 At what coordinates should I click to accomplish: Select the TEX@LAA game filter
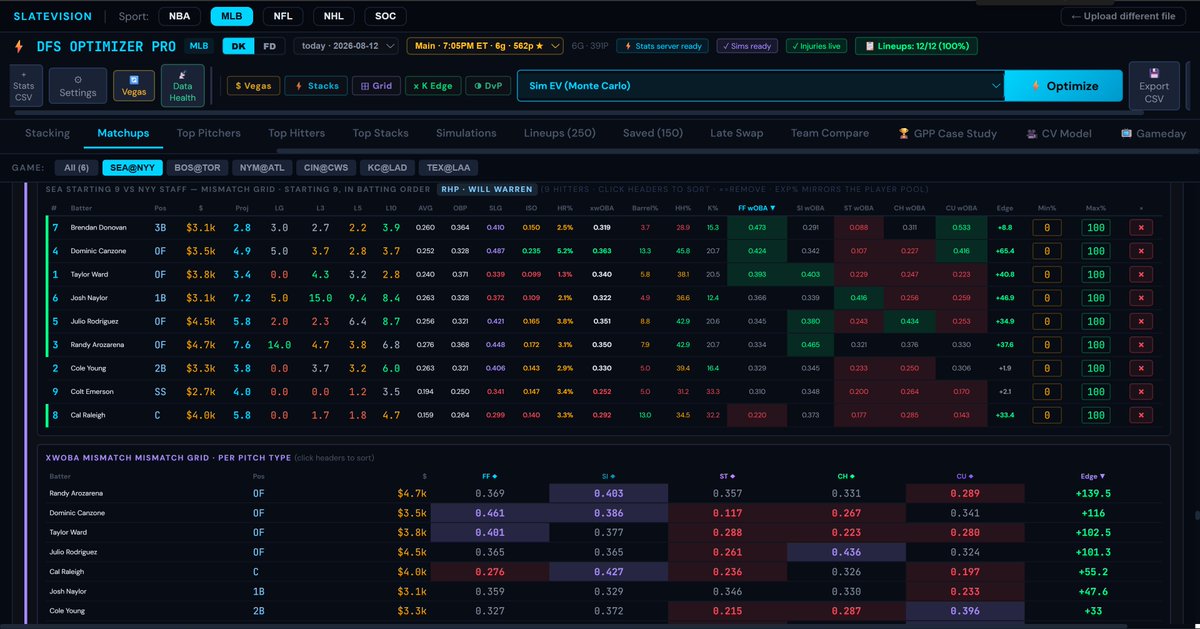coord(449,169)
